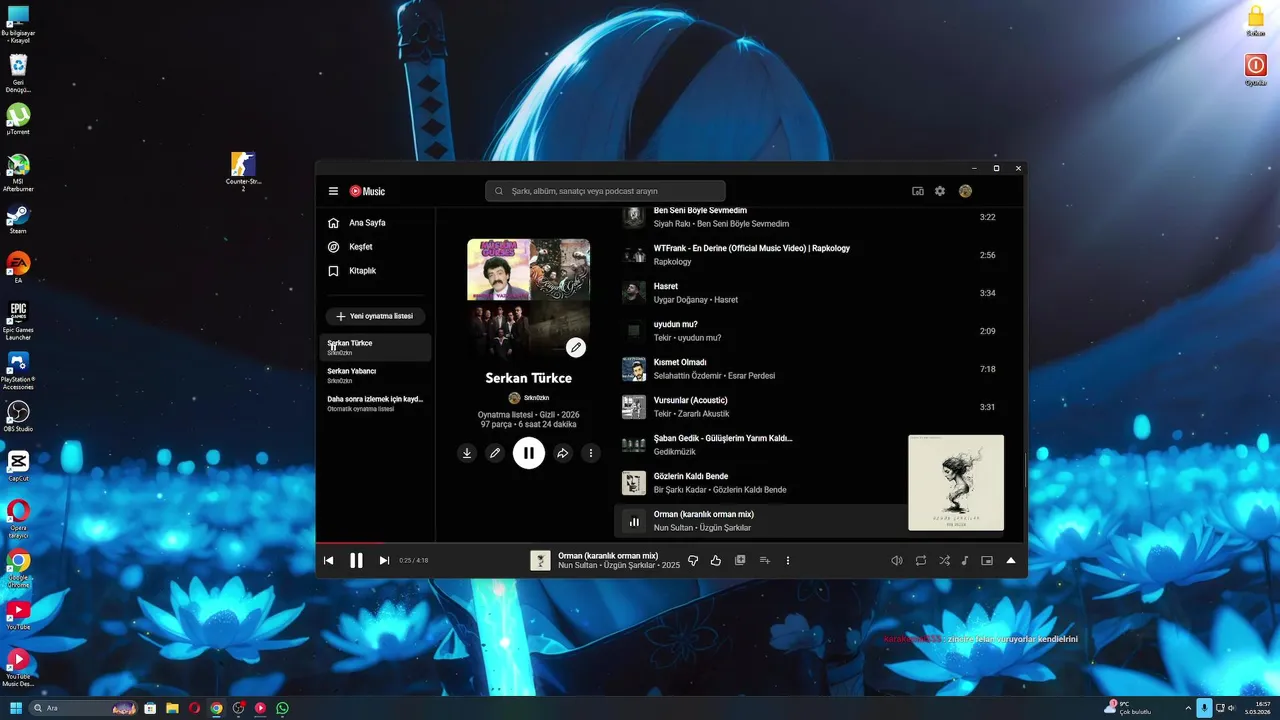Toggle shuffle mode

(x=944, y=561)
